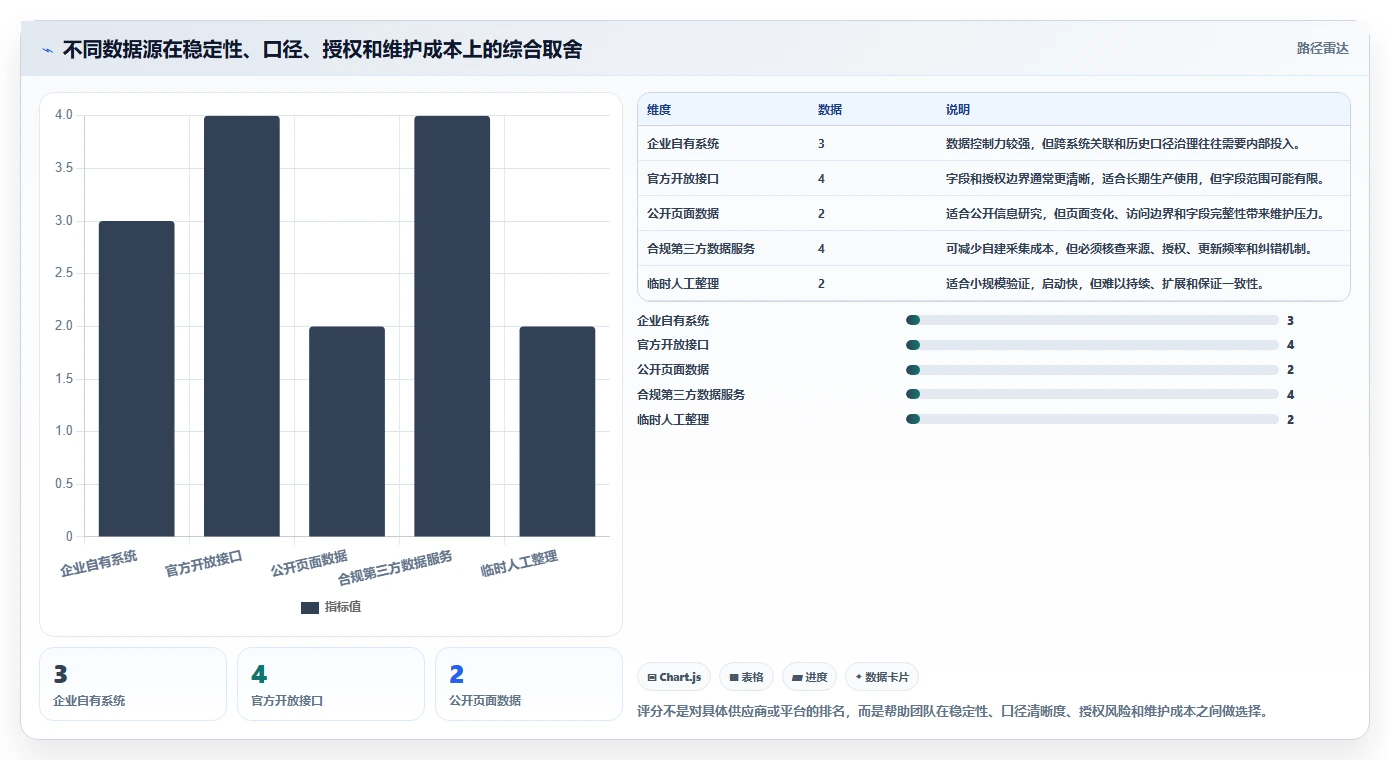Click the footer note starting 评分不是
1390x760 pixels.
tap(952, 712)
